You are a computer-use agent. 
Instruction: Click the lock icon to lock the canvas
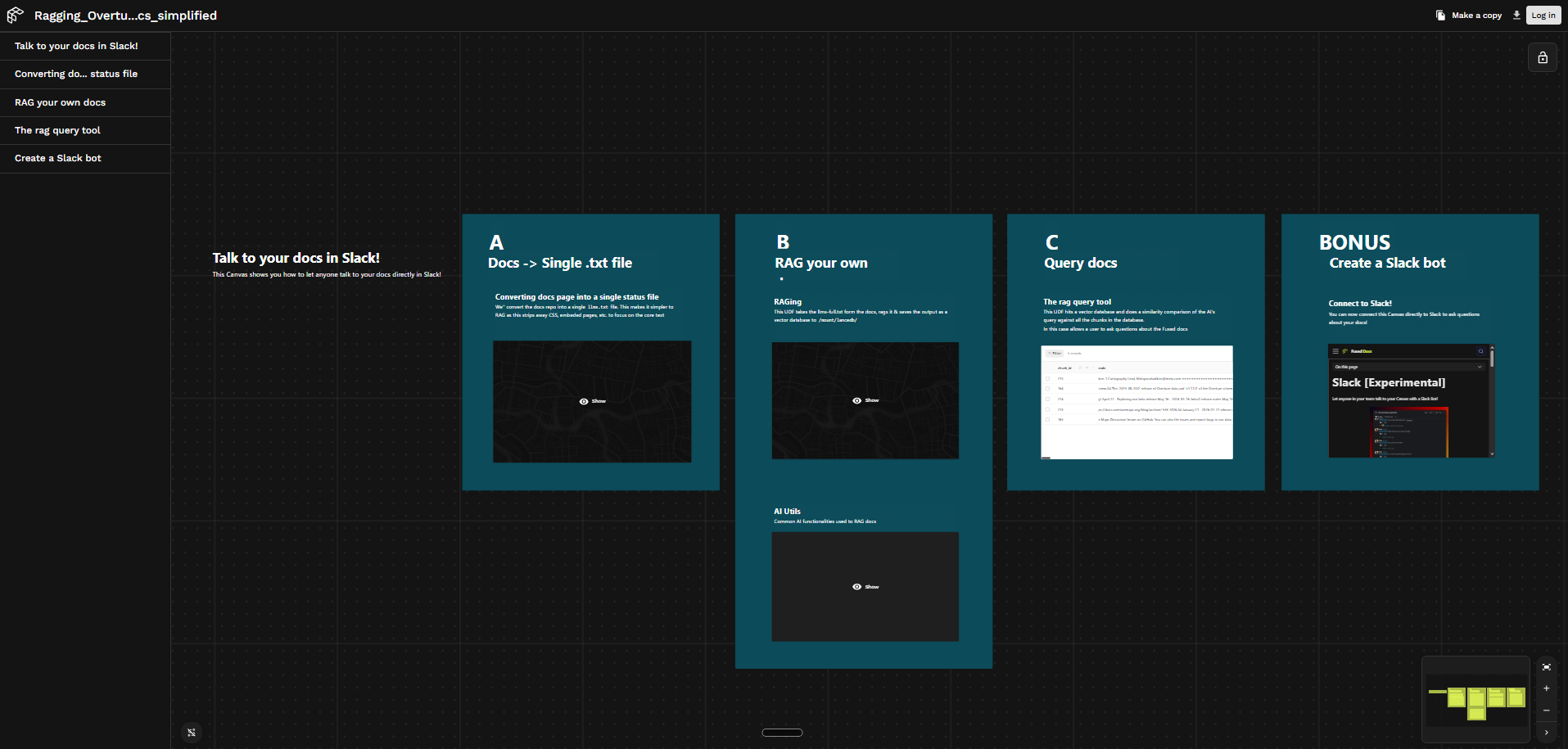[1543, 57]
